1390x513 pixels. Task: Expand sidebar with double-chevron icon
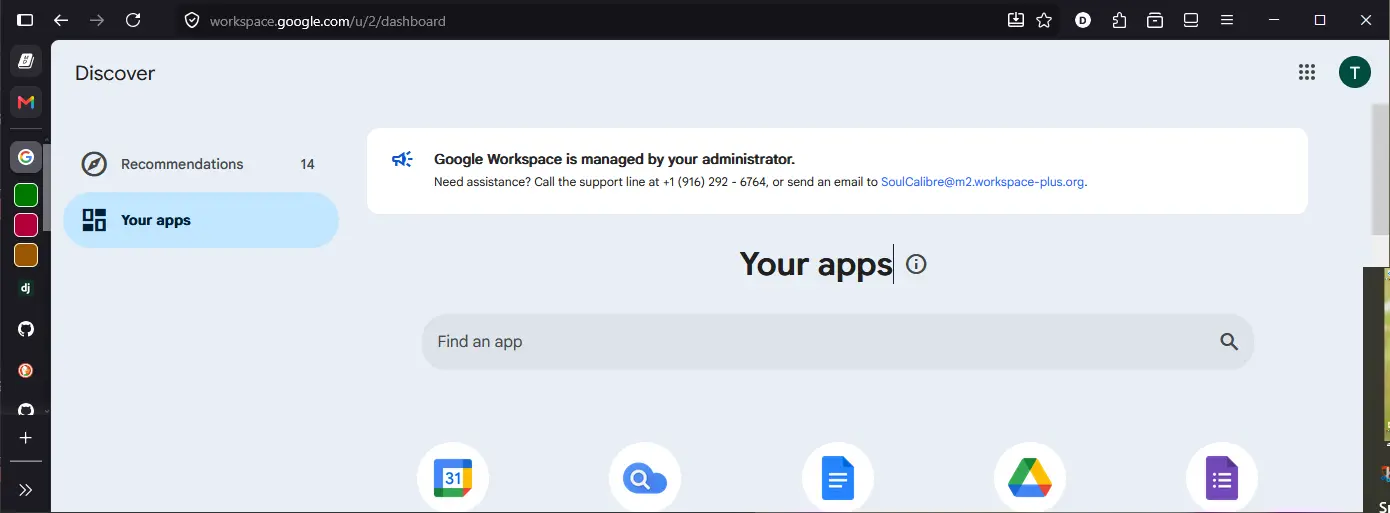point(26,490)
